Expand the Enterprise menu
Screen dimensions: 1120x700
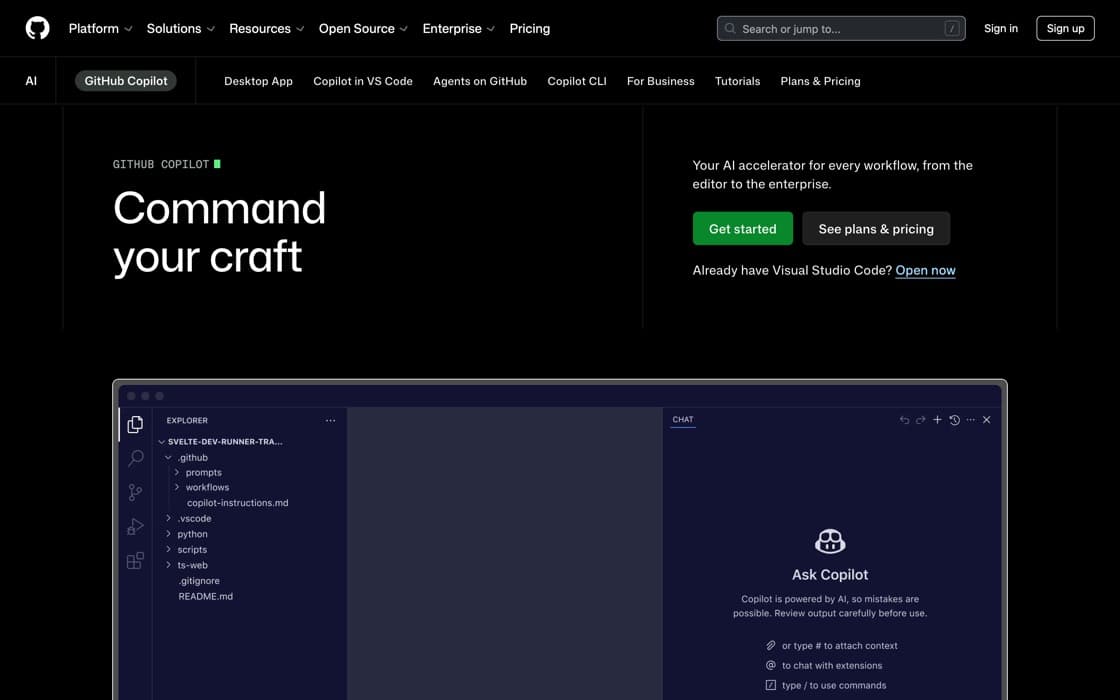[459, 29]
